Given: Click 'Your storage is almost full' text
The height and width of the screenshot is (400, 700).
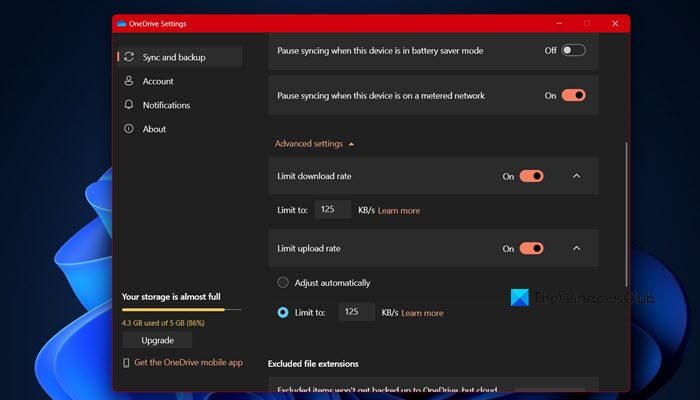Looking at the screenshot, I should point(171,297).
